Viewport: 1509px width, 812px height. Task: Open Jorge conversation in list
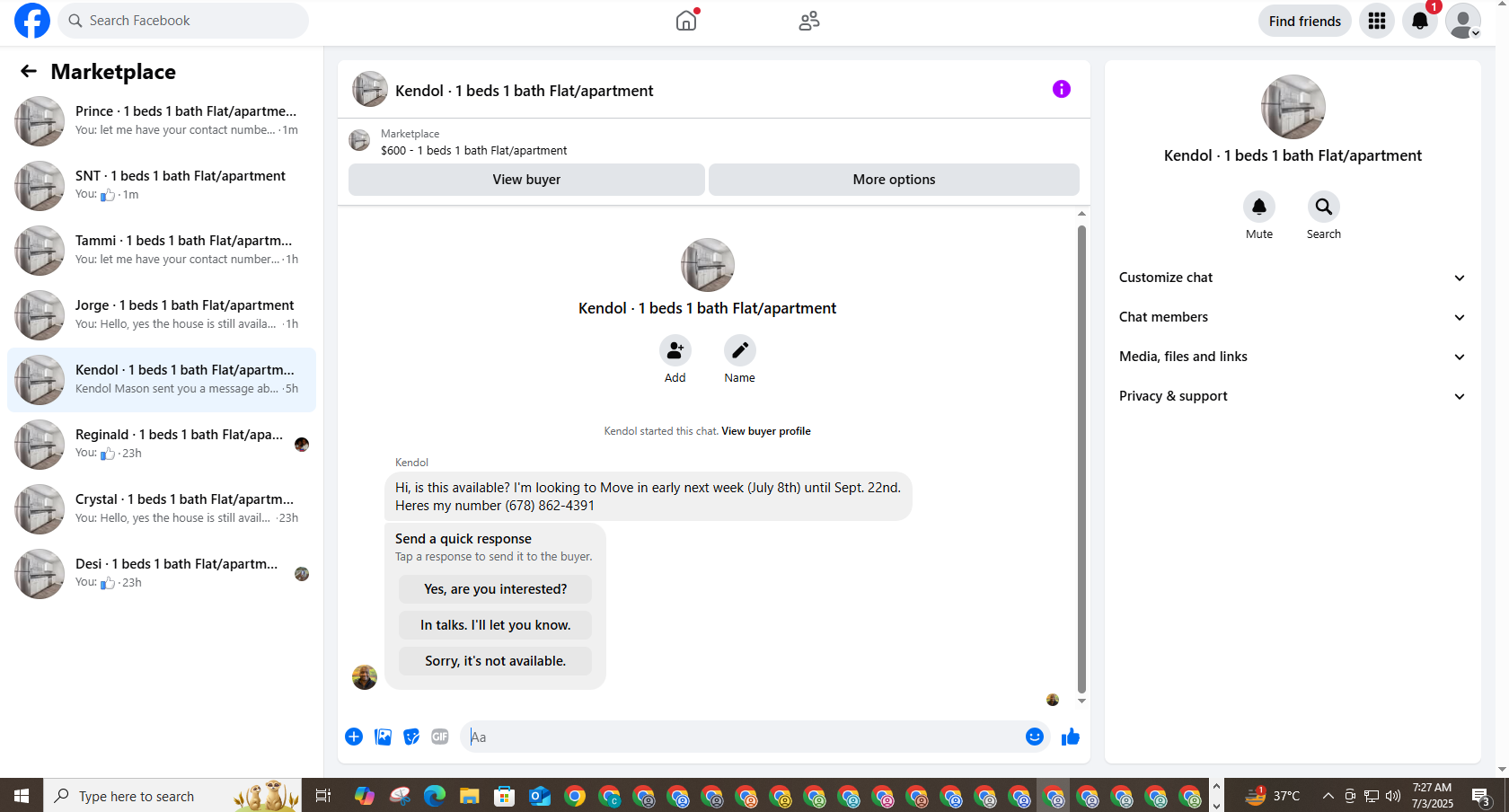point(162,315)
